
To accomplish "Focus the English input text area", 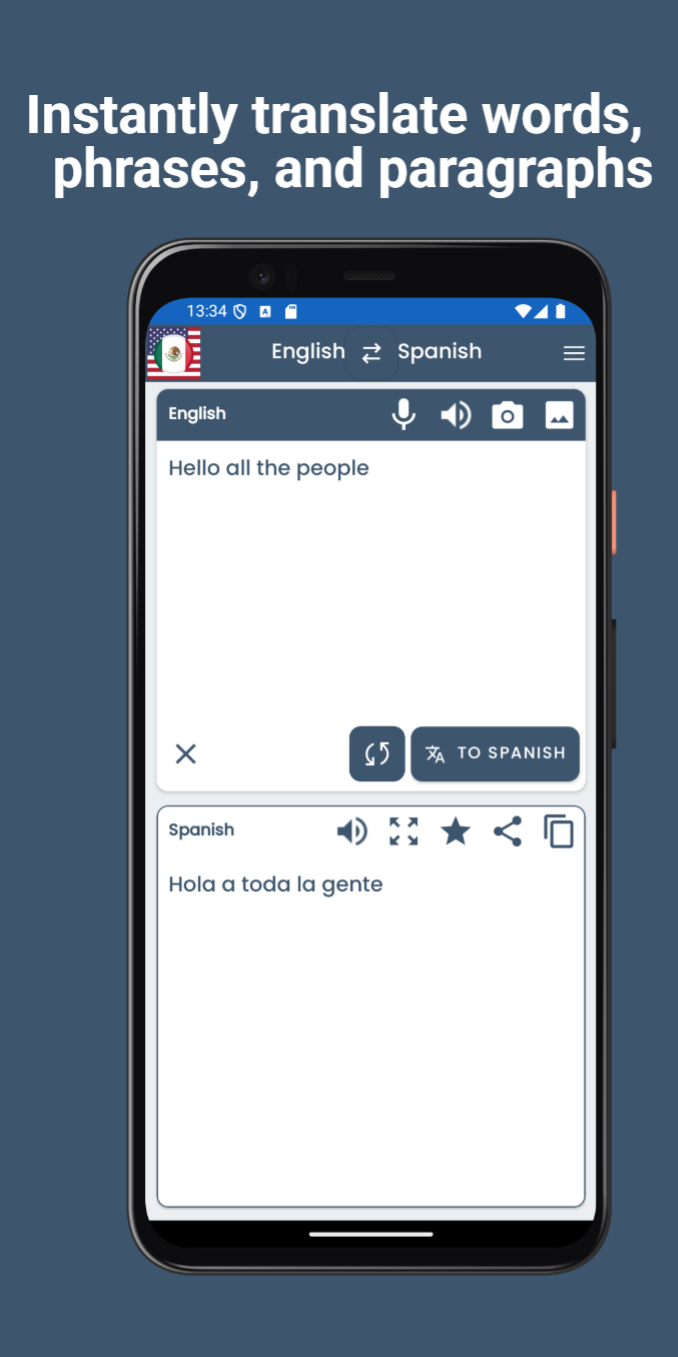I will (371, 582).
